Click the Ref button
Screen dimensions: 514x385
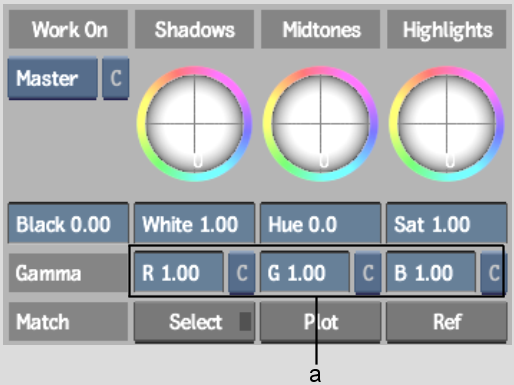pyautogui.click(x=446, y=322)
